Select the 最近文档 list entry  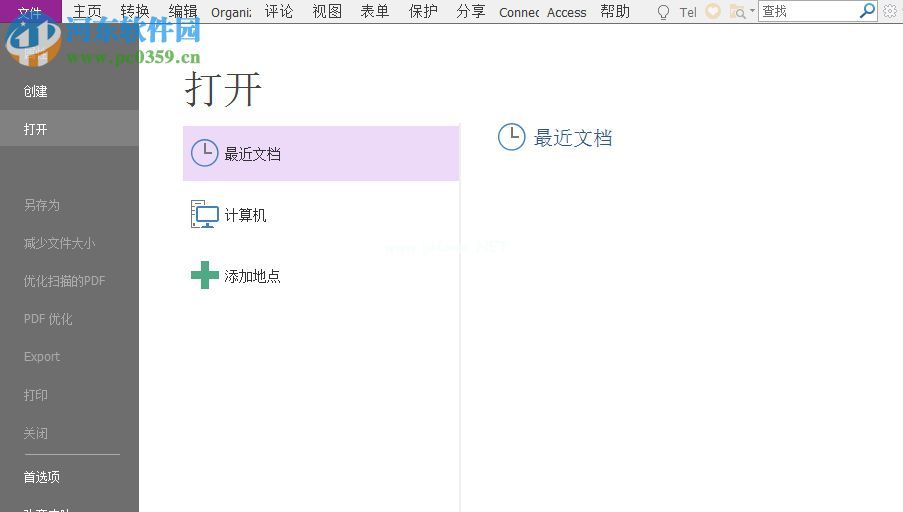321,153
